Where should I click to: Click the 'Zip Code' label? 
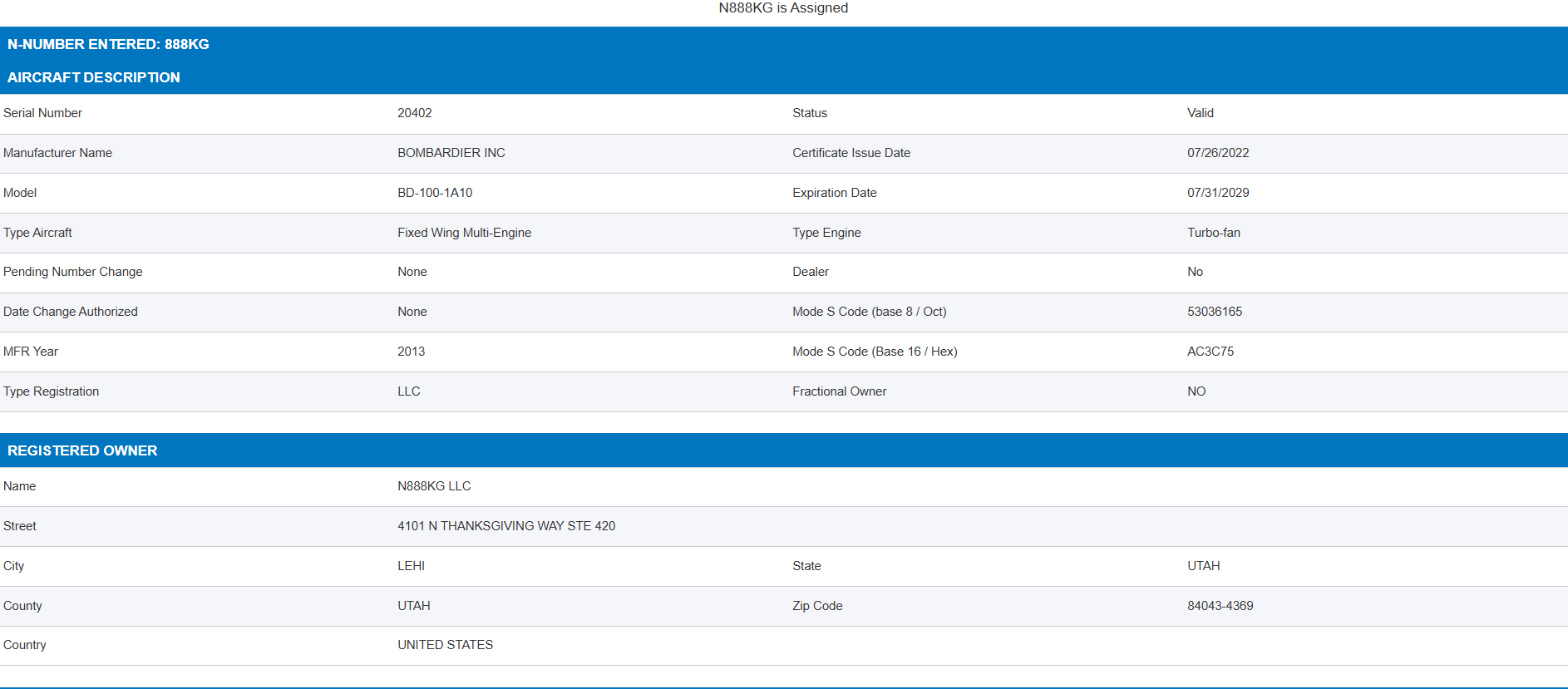(x=817, y=606)
